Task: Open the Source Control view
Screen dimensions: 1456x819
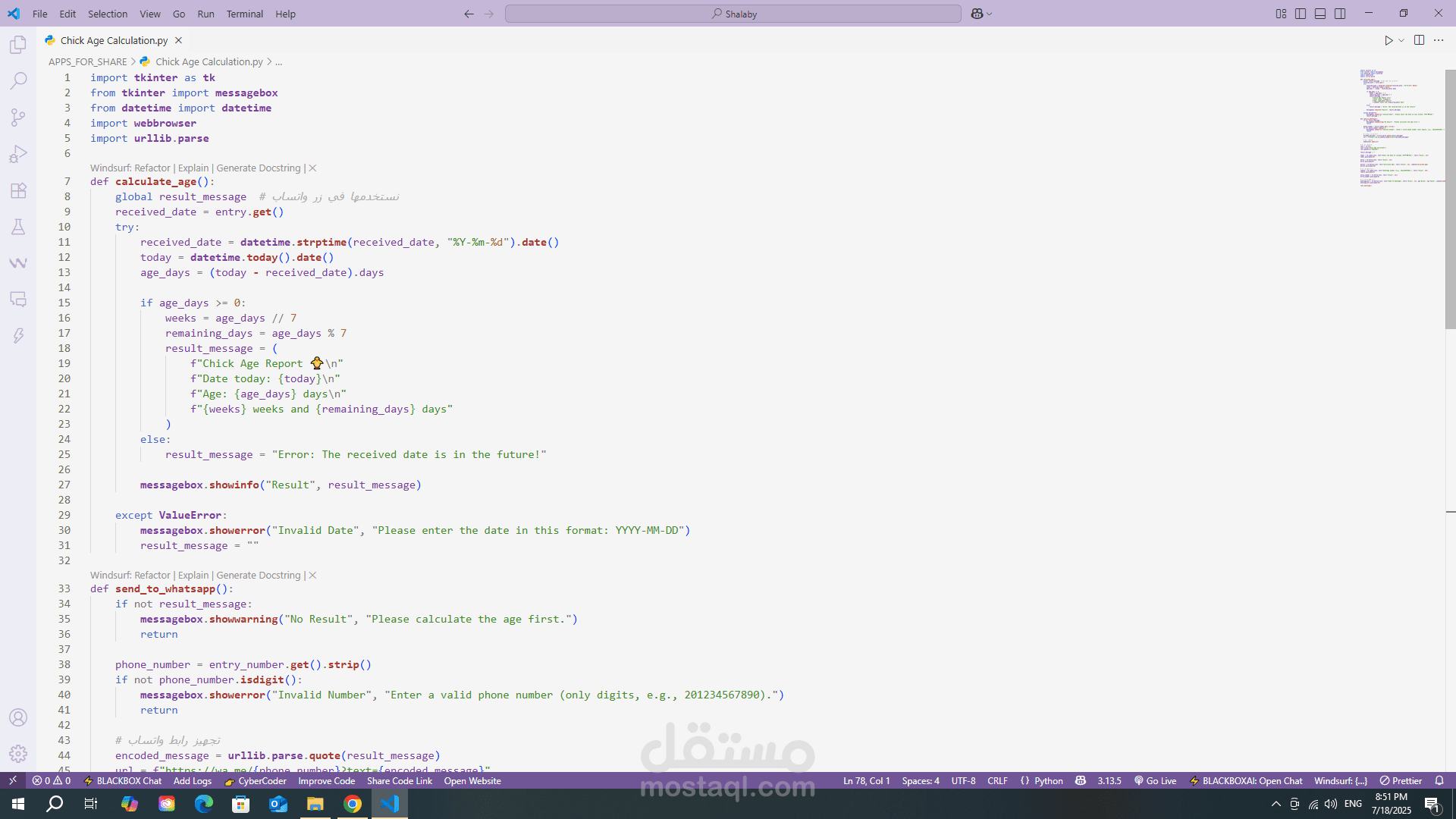Action: pos(18,117)
